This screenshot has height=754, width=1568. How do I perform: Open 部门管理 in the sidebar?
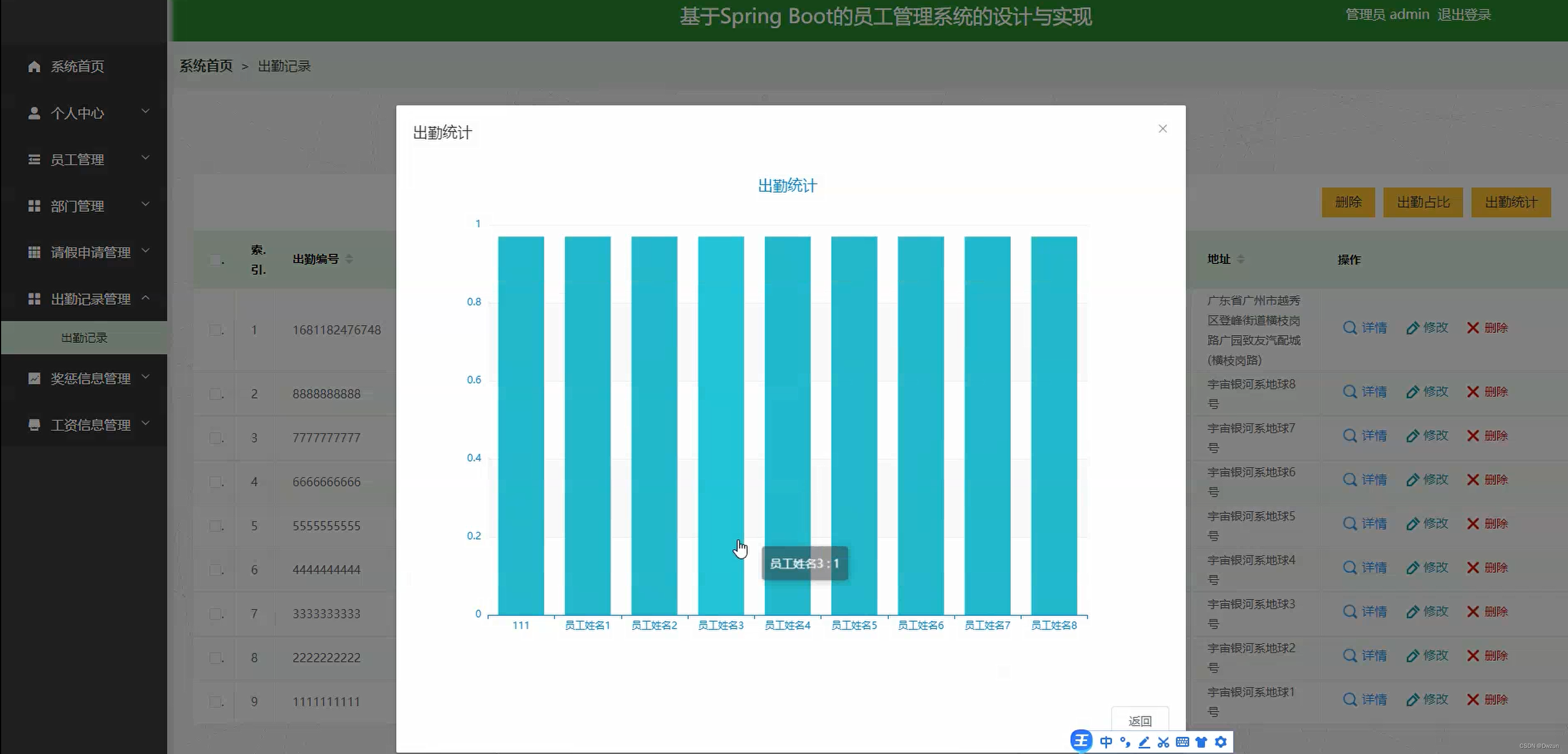click(x=84, y=206)
